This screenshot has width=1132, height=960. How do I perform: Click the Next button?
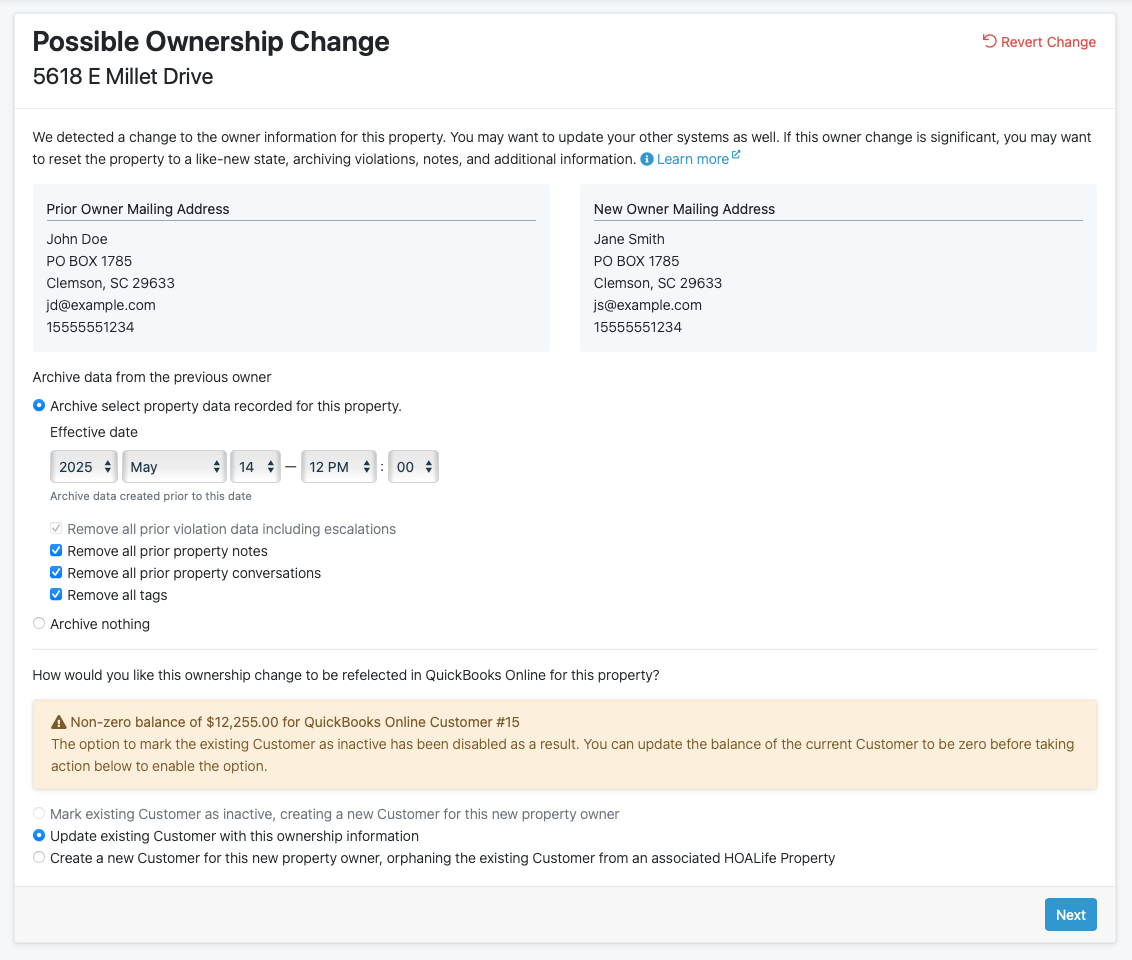pos(1071,915)
